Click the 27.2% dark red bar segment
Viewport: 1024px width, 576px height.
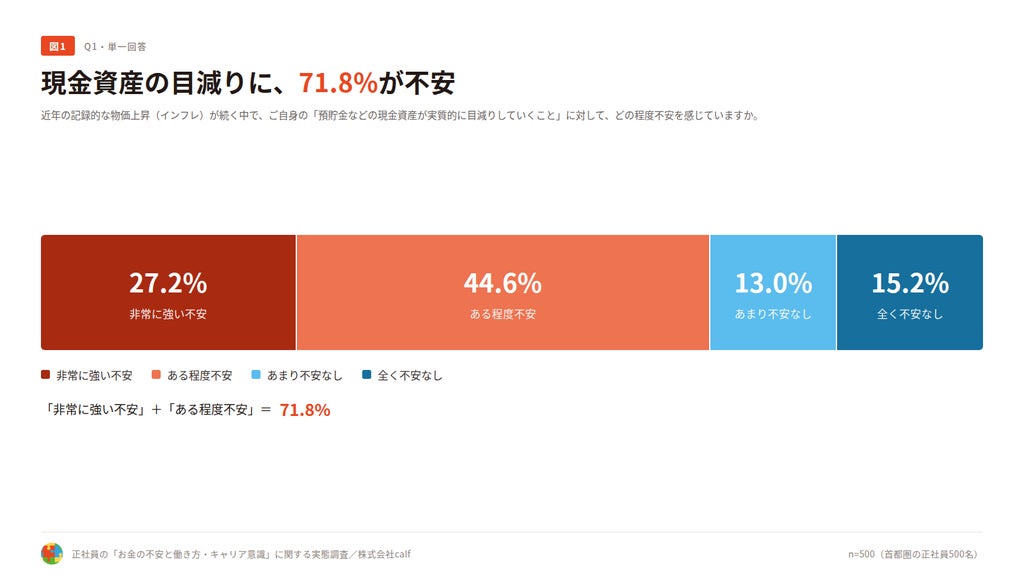tap(168, 293)
